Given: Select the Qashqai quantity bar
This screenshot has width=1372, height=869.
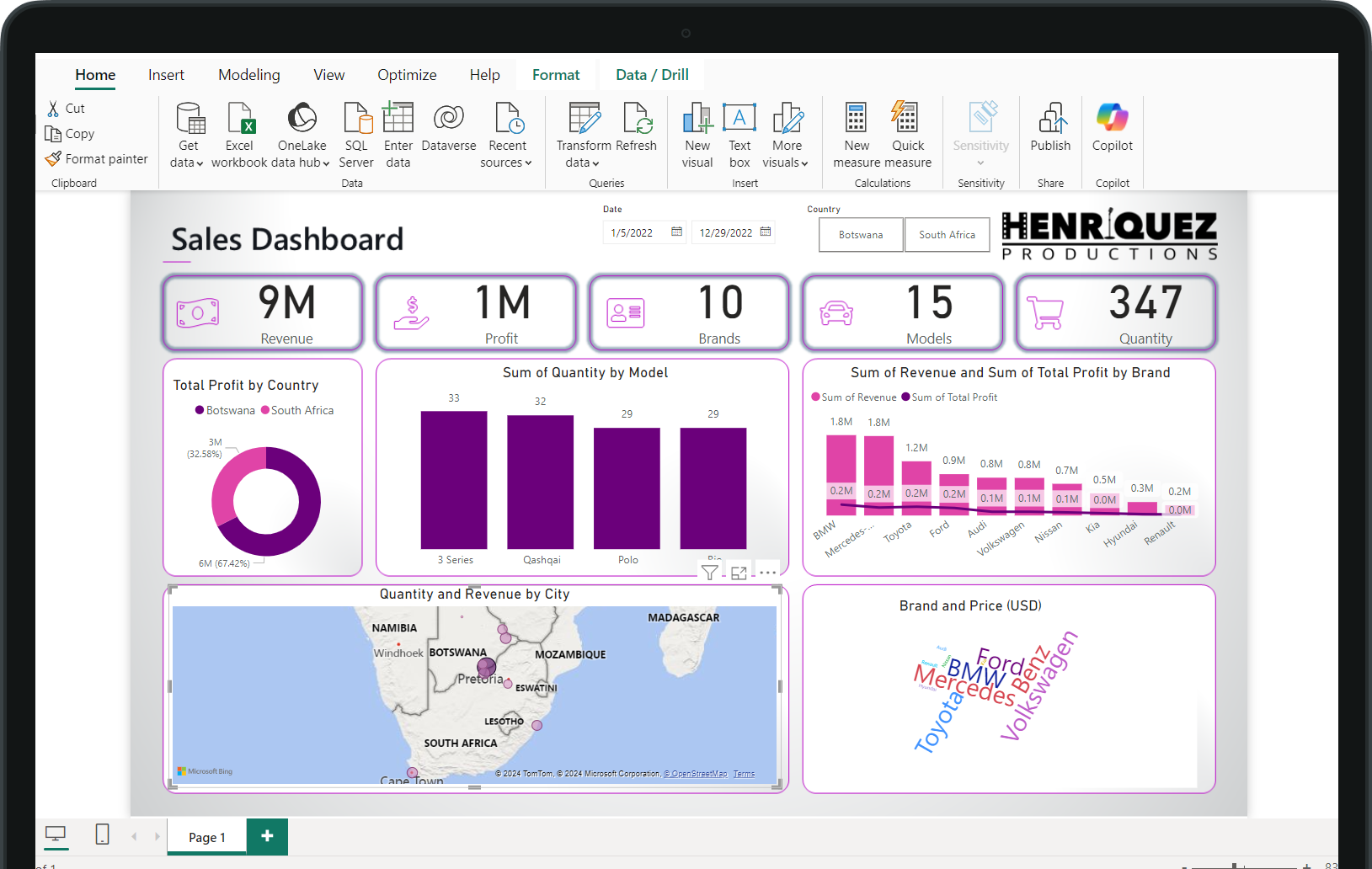Looking at the screenshot, I should tap(540, 482).
